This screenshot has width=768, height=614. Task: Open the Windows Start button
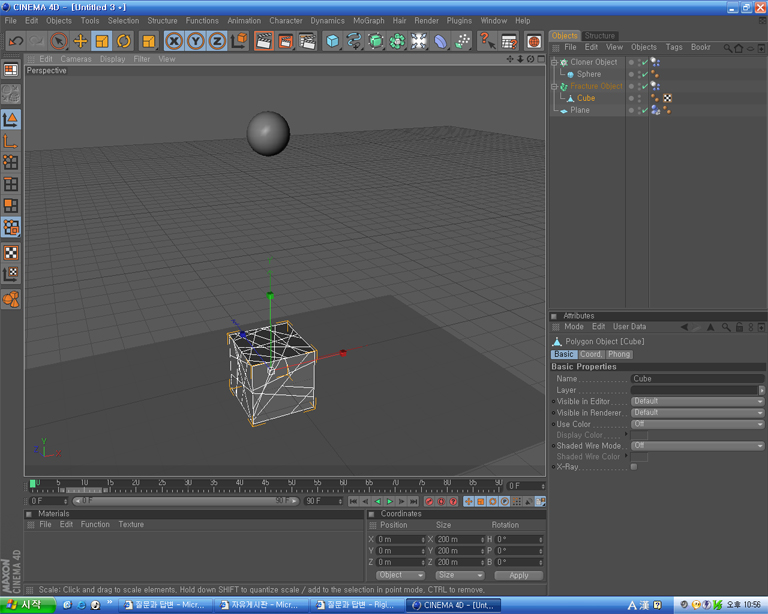click(x=27, y=605)
